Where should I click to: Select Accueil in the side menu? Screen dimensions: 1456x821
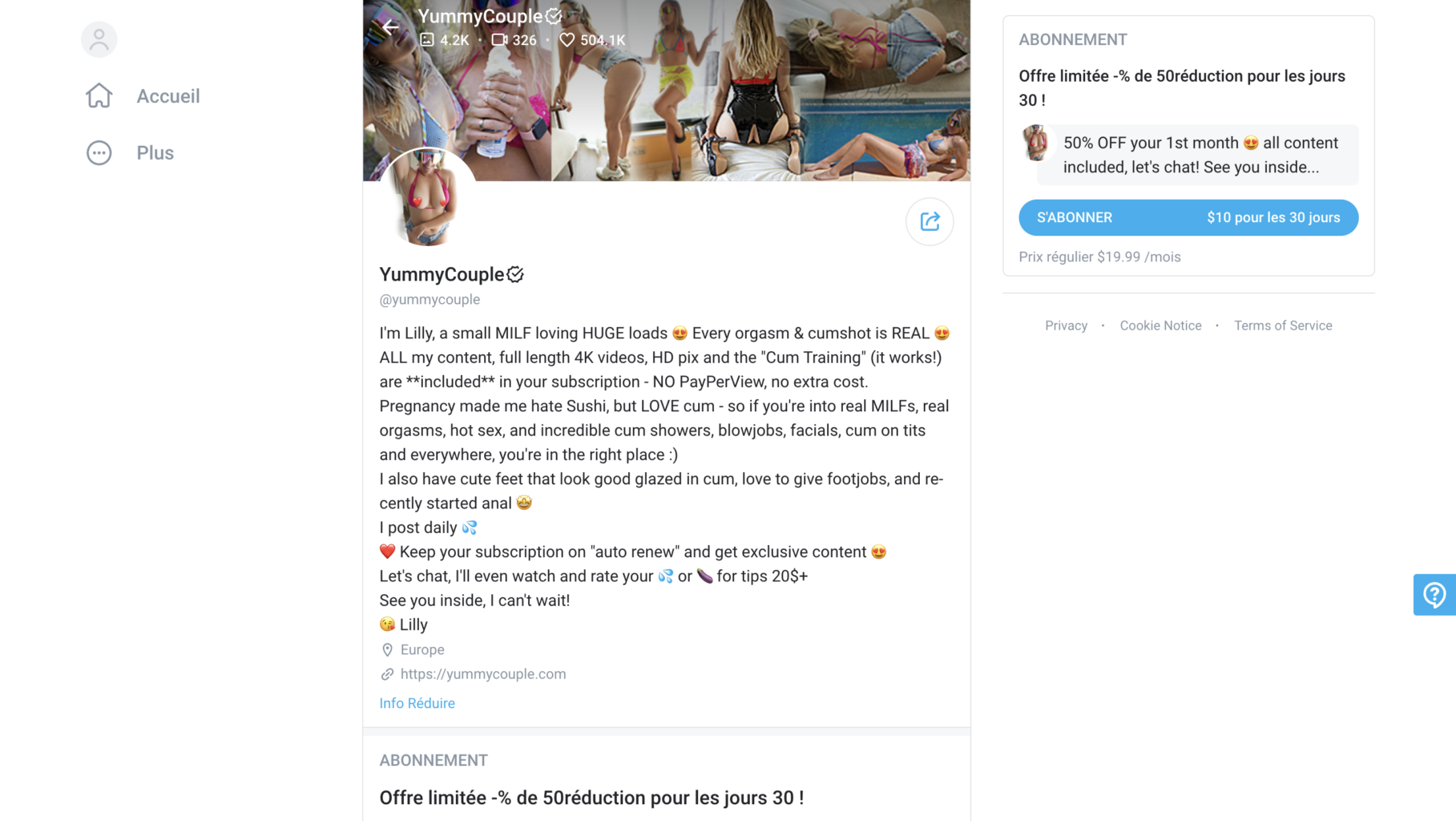click(x=168, y=95)
